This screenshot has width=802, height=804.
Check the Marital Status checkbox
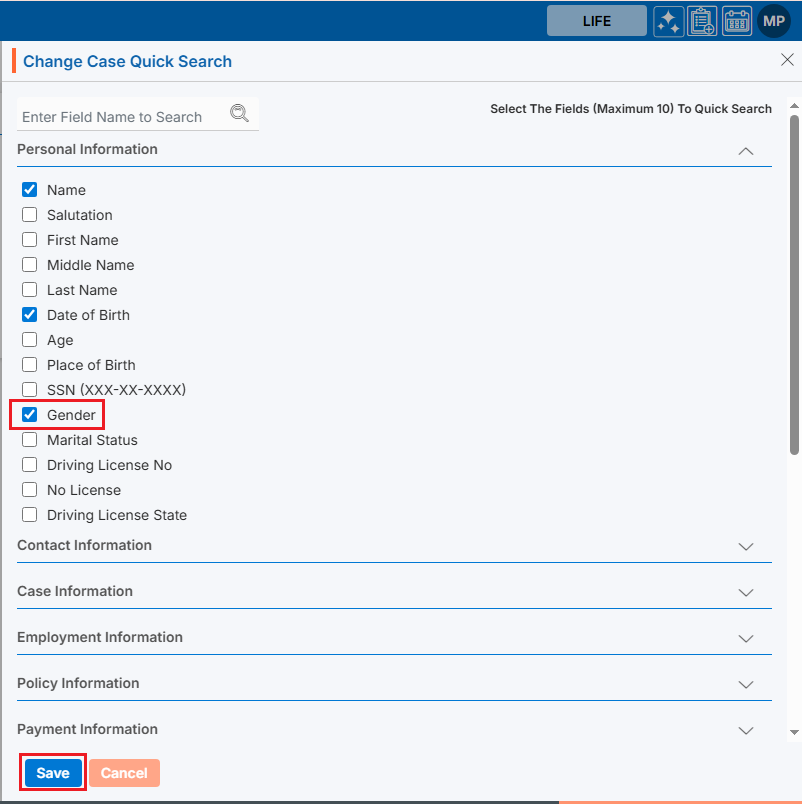click(30, 440)
